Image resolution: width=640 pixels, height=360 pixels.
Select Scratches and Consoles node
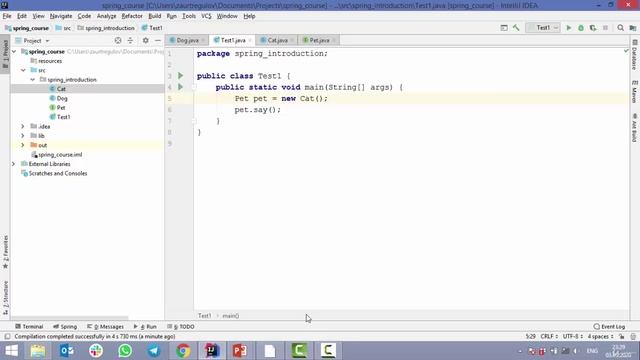[58, 173]
